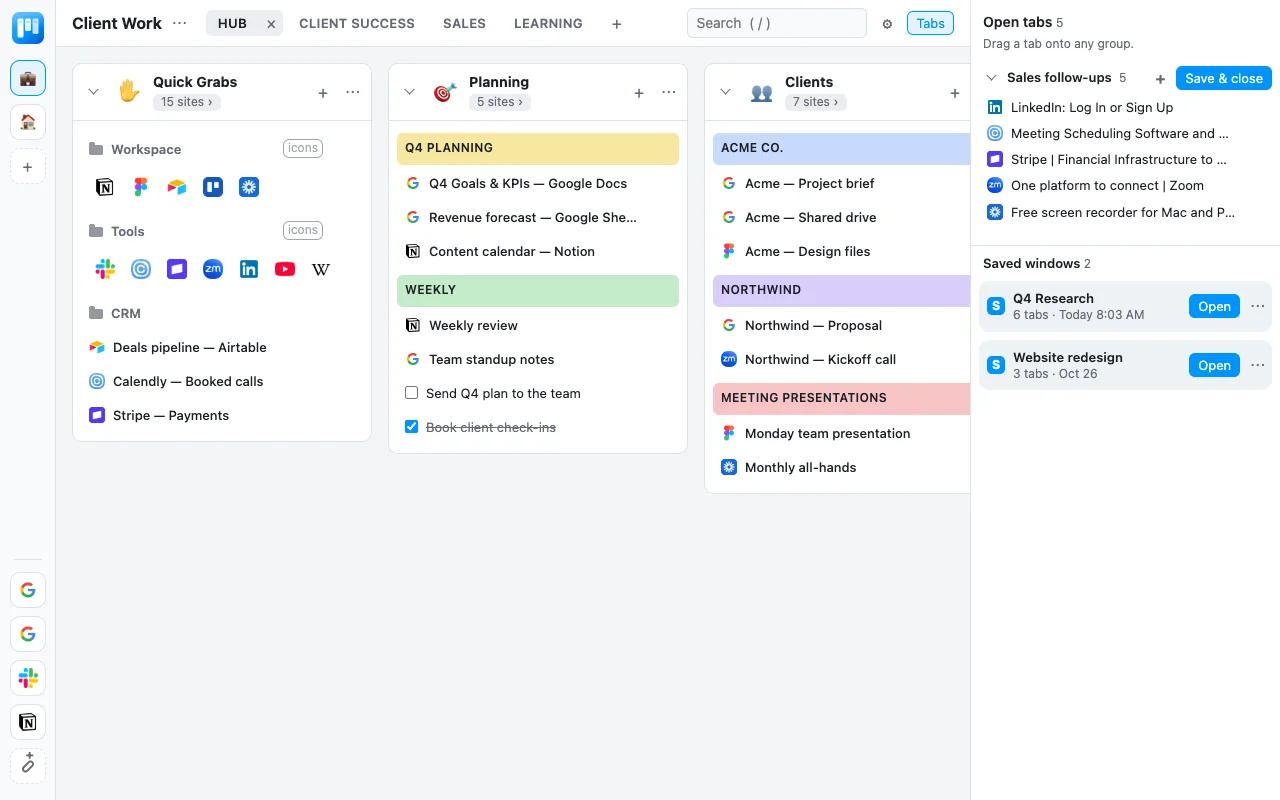Collapse the Planning group

click(410, 92)
